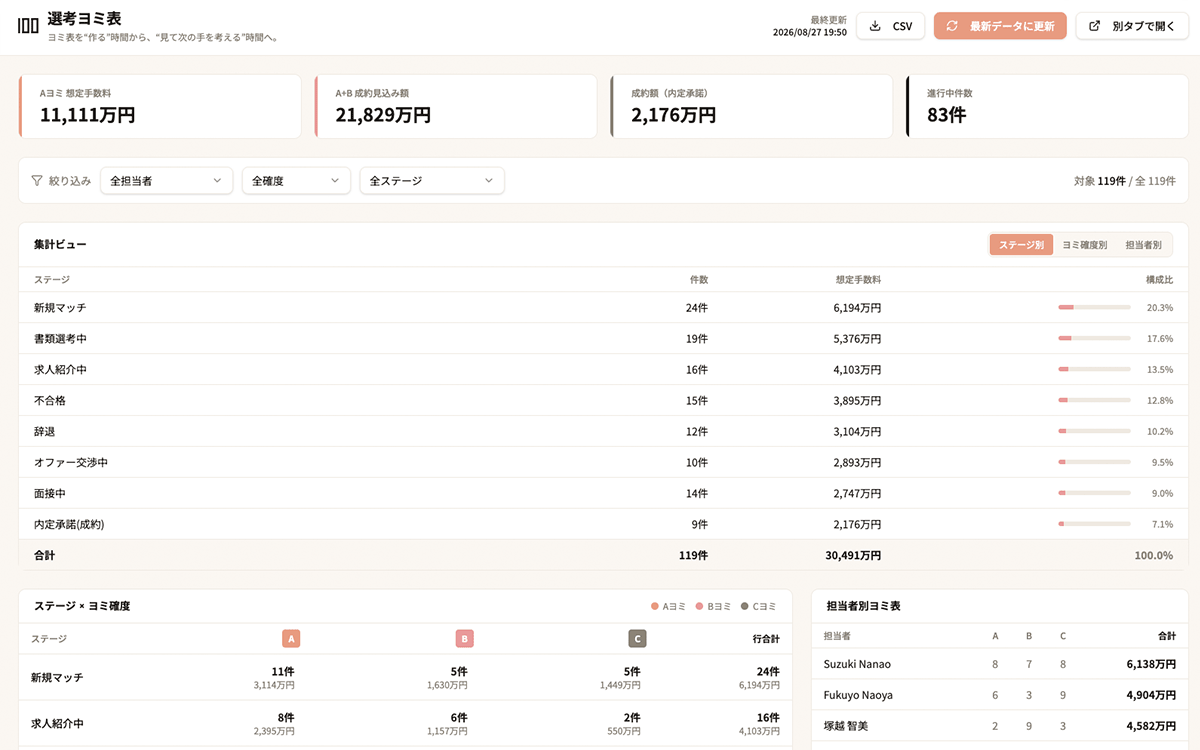Click the 想定手数料 column header
This screenshot has height=750, width=1200.
point(858,280)
